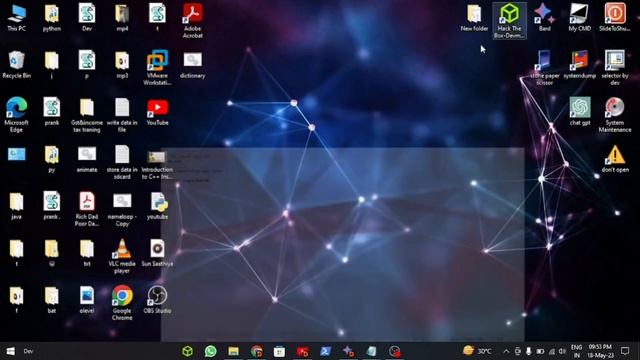The image size is (640, 360).
Task: Open the network tray icon
Action: 551,351
